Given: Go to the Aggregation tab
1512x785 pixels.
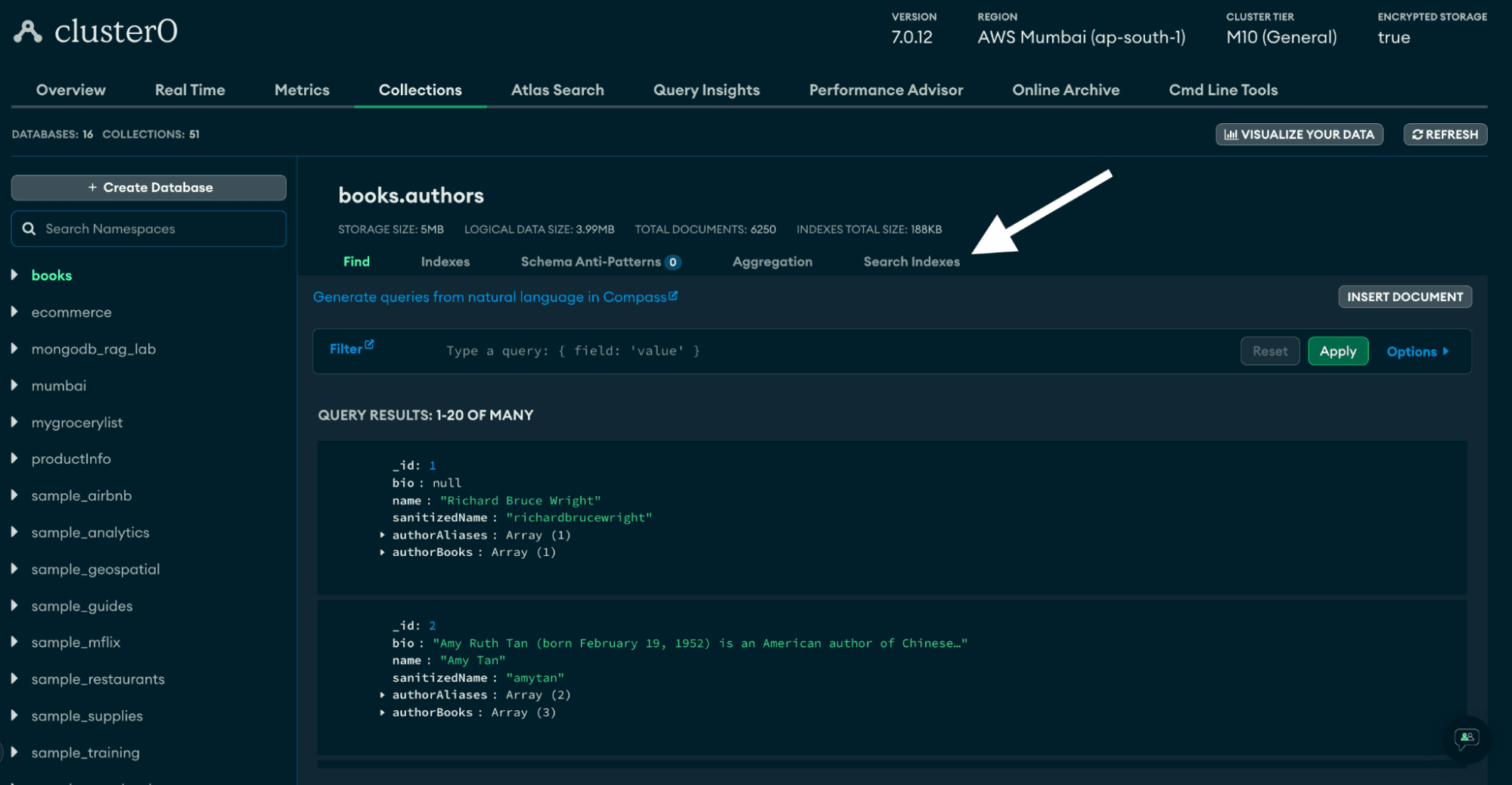Looking at the screenshot, I should coord(772,262).
